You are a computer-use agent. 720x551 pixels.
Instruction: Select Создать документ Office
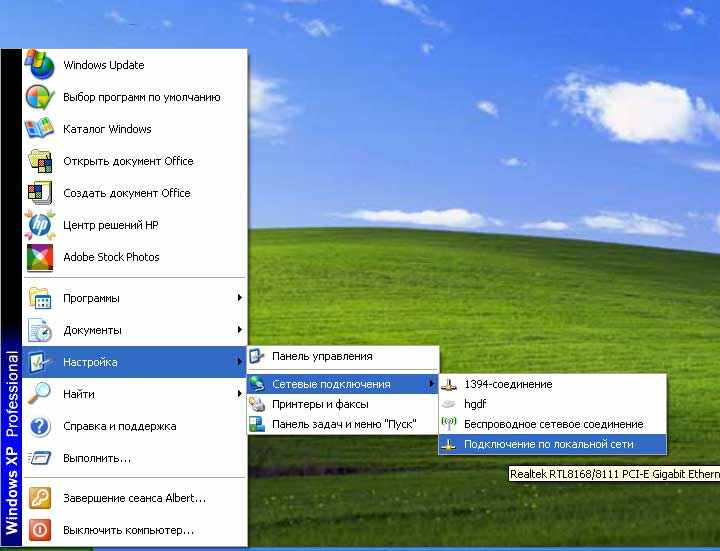(135, 193)
